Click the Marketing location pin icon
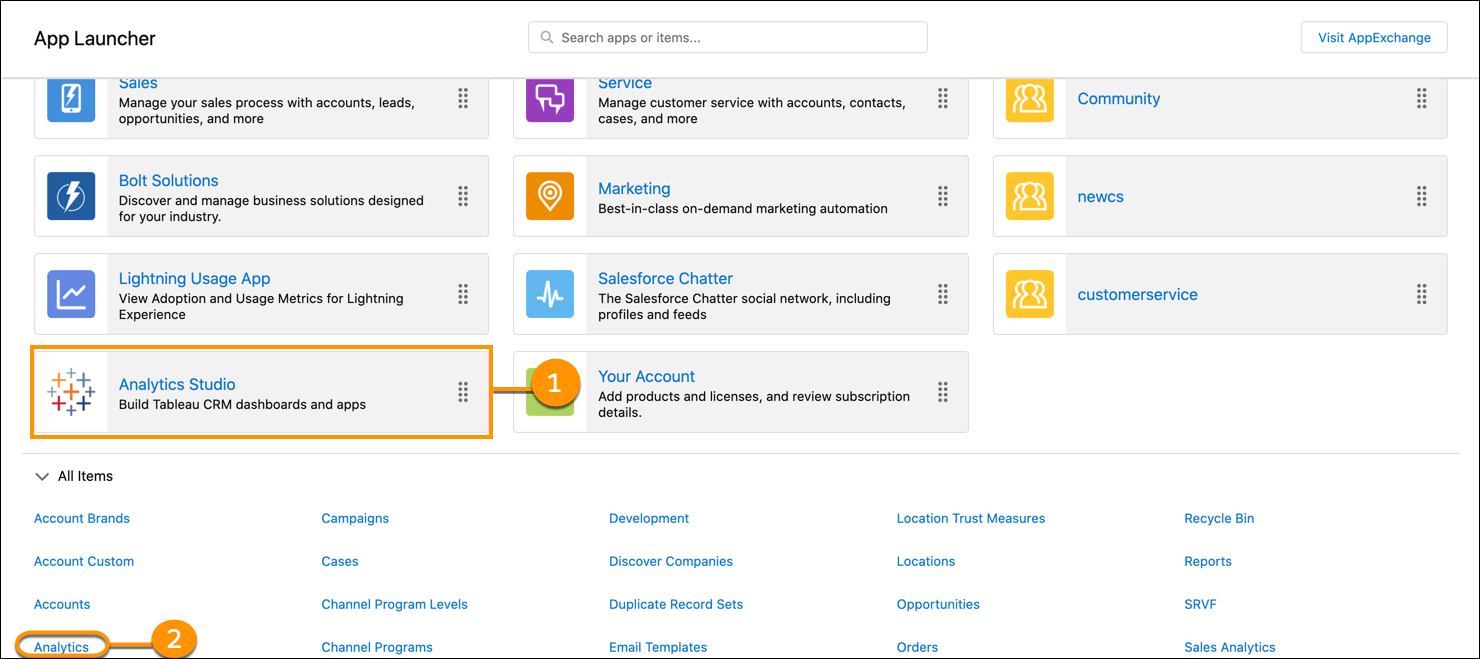This screenshot has height=659, width=1480. tap(550, 196)
